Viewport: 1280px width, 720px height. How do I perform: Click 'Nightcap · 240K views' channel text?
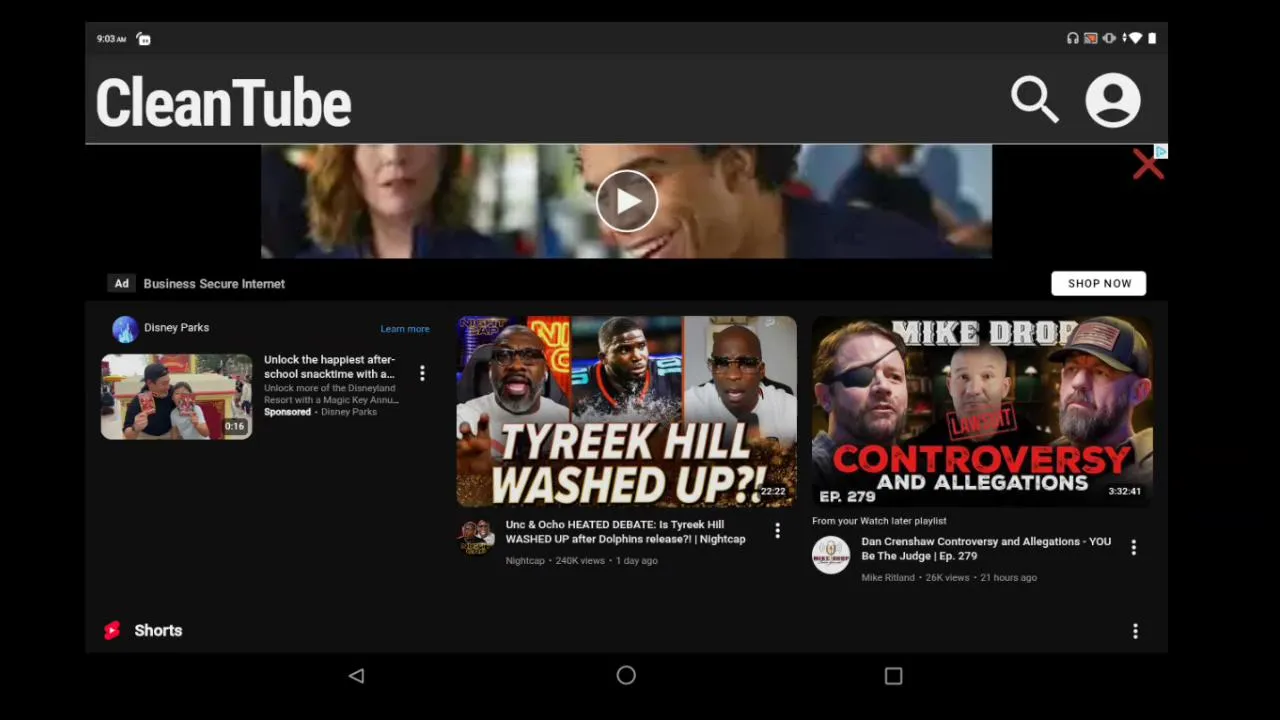coord(555,561)
